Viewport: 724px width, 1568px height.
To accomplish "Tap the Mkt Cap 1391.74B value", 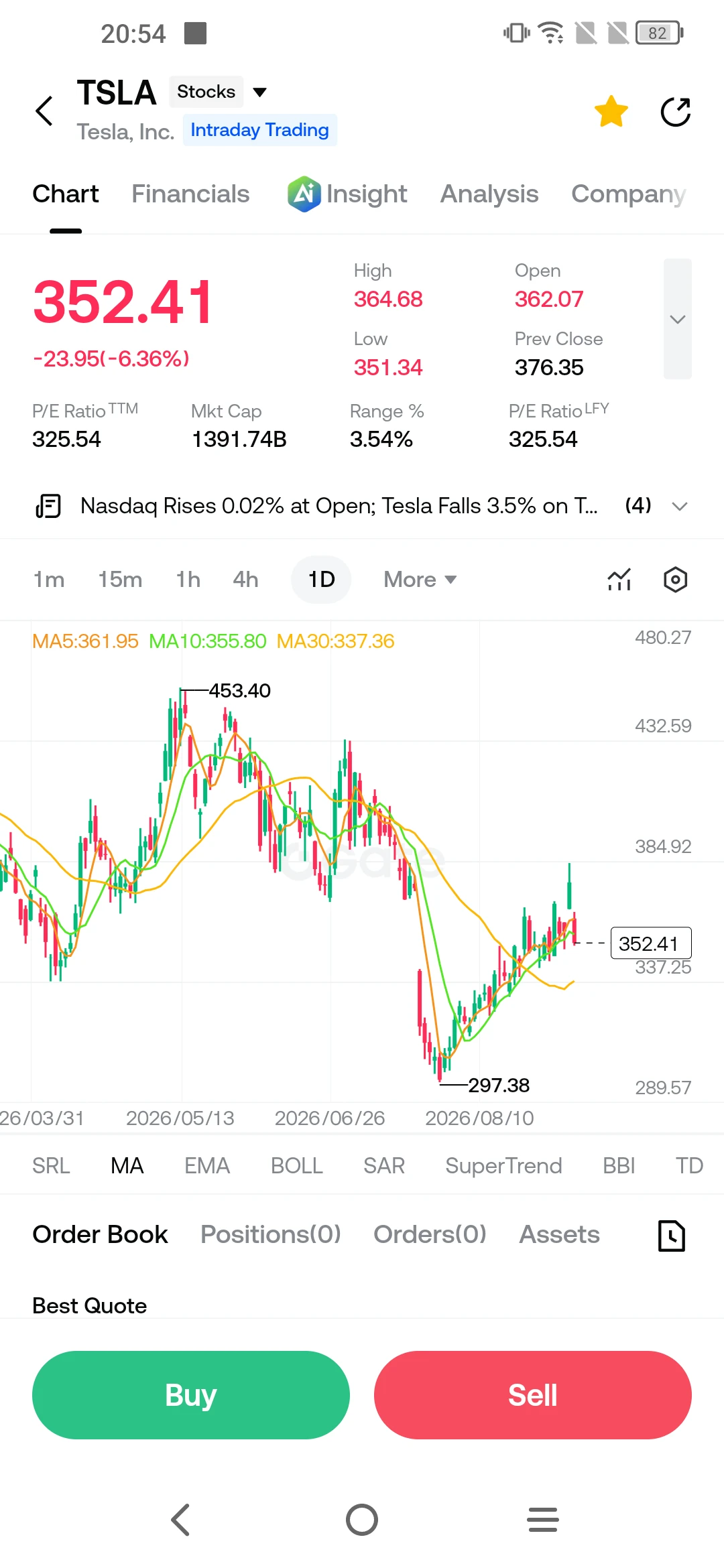I will [x=239, y=439].
